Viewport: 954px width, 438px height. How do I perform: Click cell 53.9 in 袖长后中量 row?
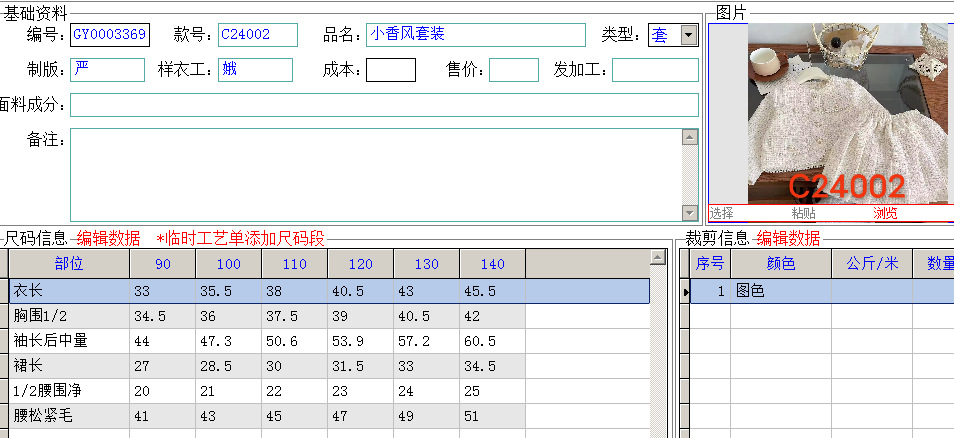(x=361, y=341)
